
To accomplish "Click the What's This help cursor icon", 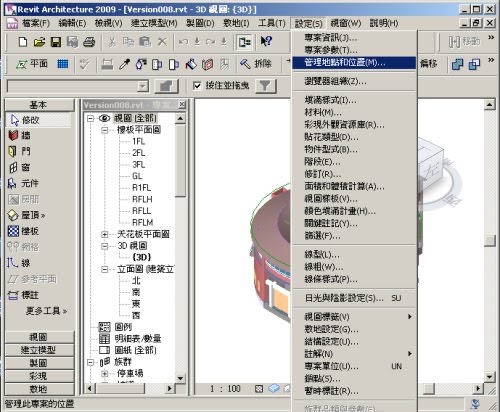I will (x=266, y=41).
